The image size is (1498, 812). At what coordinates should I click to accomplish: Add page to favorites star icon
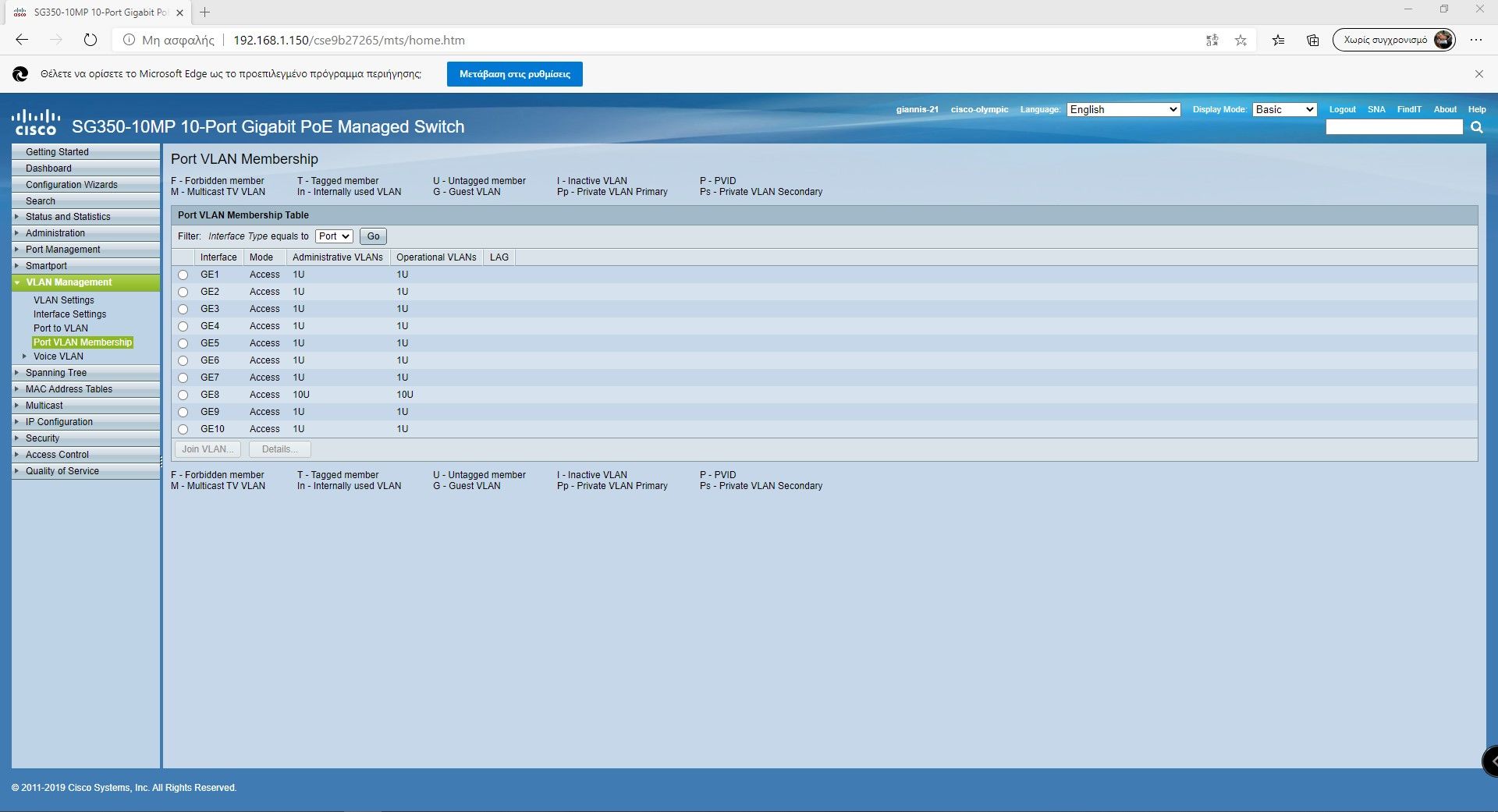click(x=1241, y=40)
